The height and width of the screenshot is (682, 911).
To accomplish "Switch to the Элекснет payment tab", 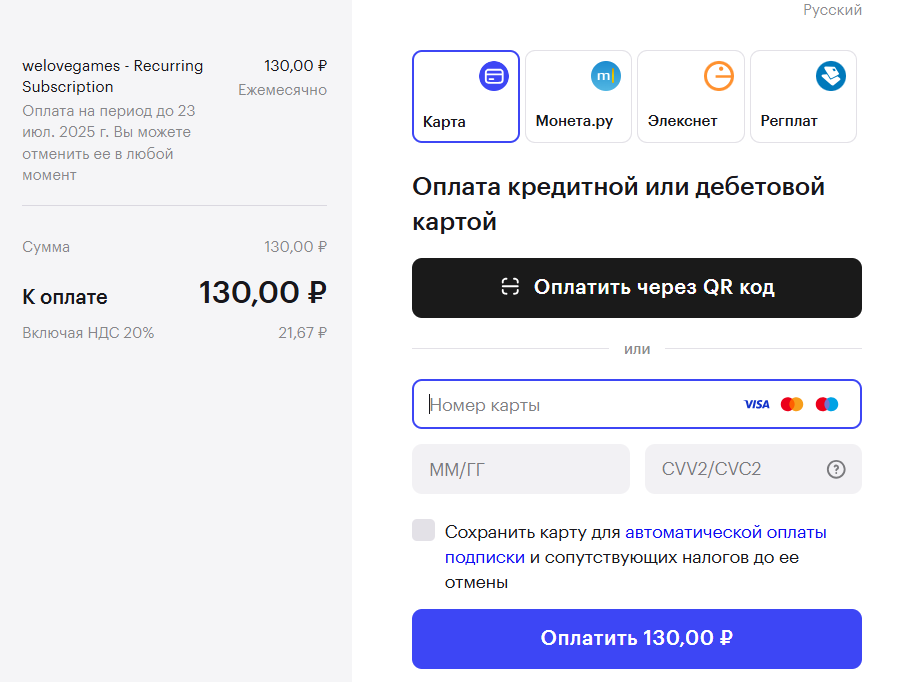I will [691, 96].
